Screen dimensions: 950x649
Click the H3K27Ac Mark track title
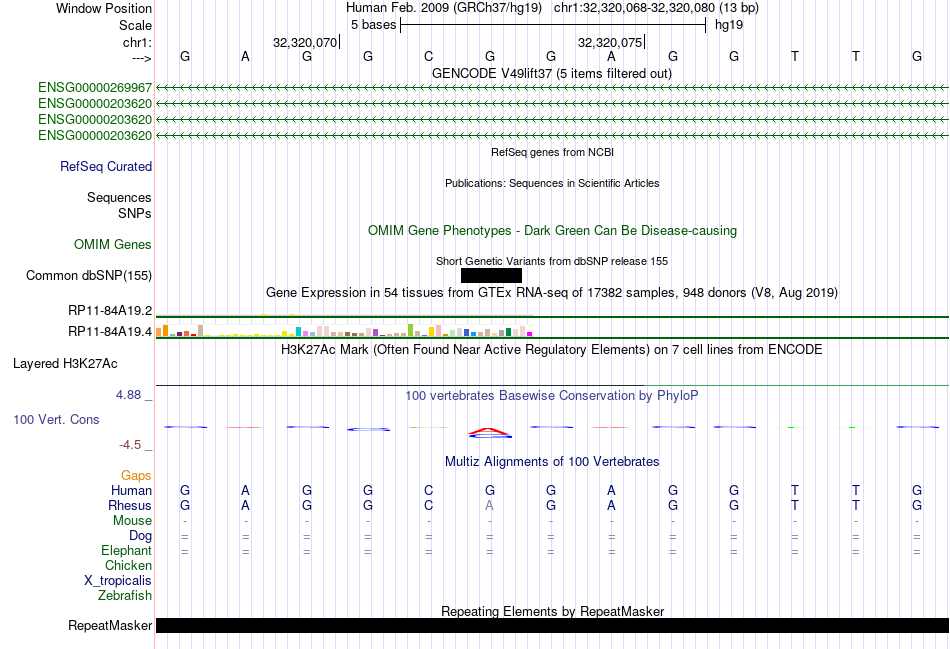click(x=551, y=350)
